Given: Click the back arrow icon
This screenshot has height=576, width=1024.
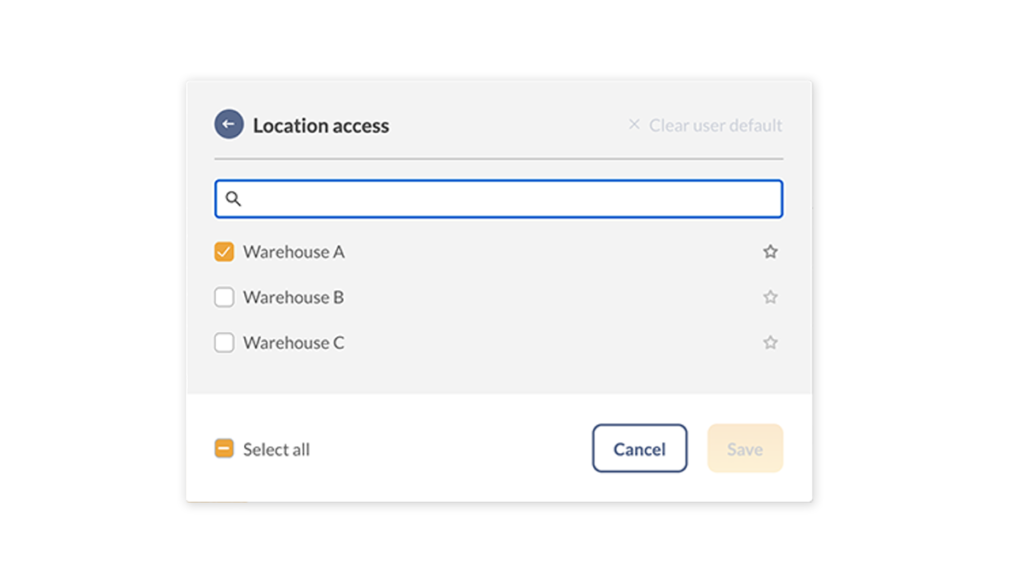Looking at the screenshot, I should 229,124.
